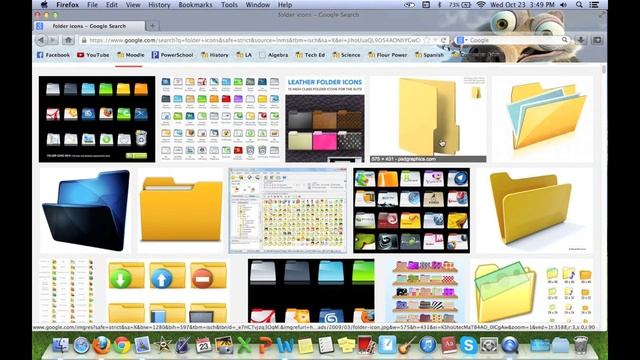Open Dictionary app in the dock
Image resolution: width=640 pixels, height=360 pixels.
point(448,345)
